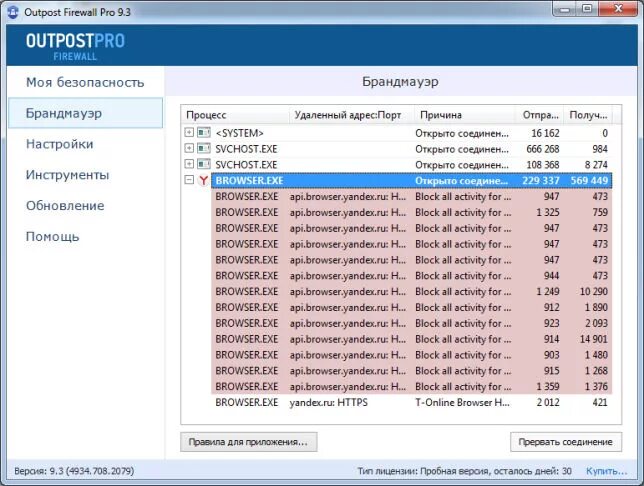Select the row with 1 268 received bytes

tap(412, 371)
